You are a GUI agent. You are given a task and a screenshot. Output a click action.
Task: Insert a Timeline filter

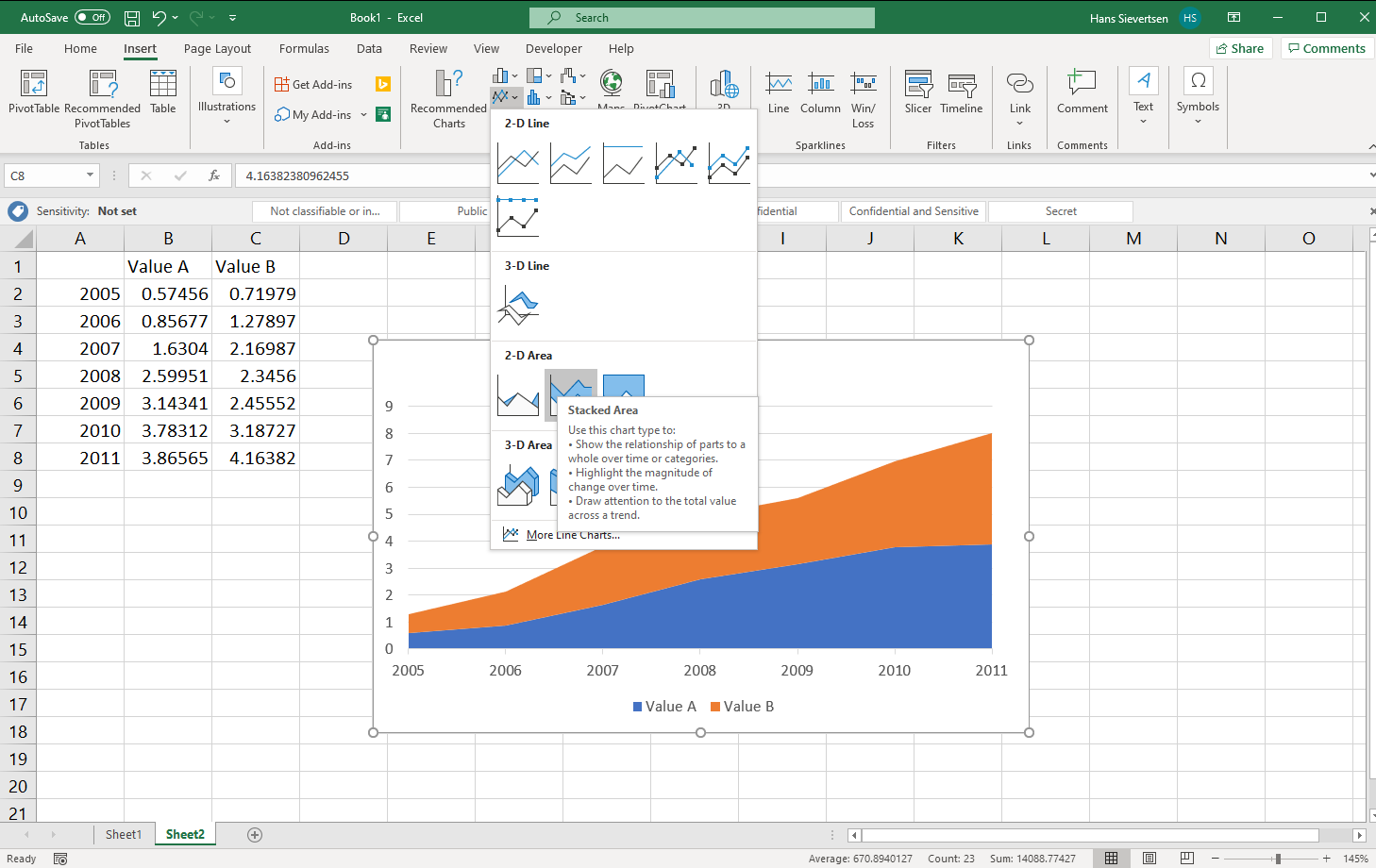point(962,92)
